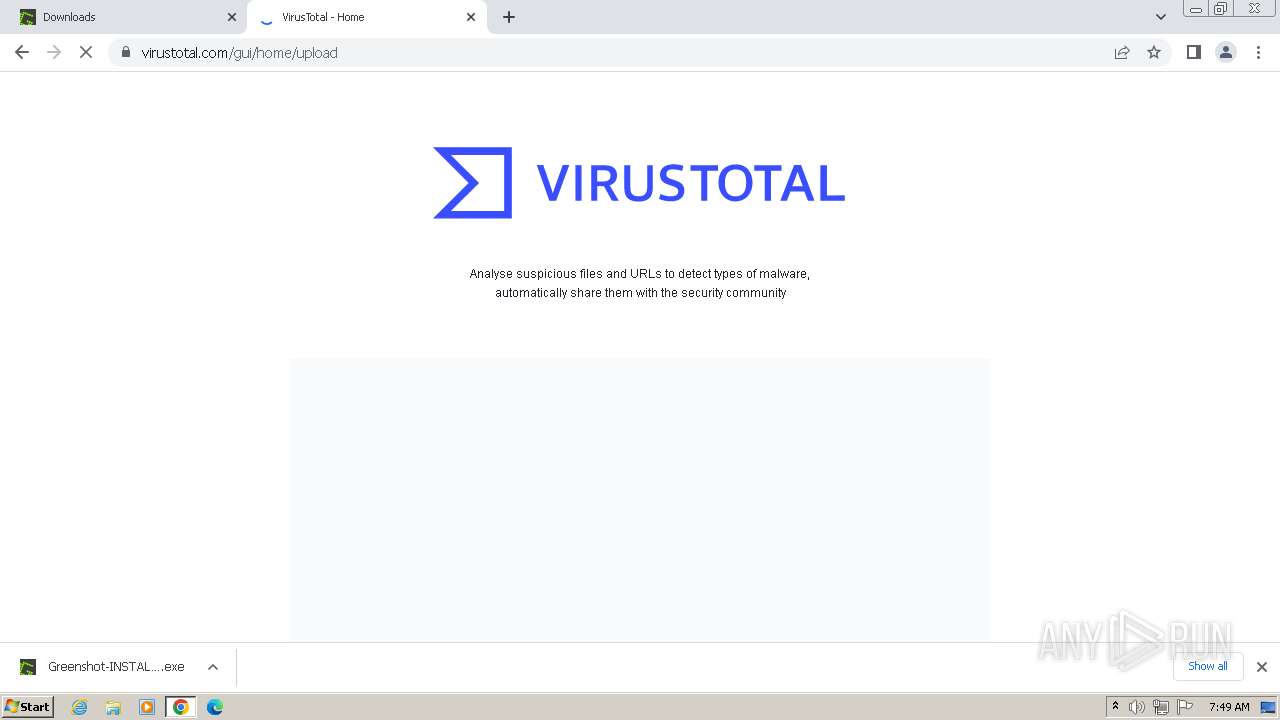
Task: Go back to previous page
Action: [x=22, y=52]
